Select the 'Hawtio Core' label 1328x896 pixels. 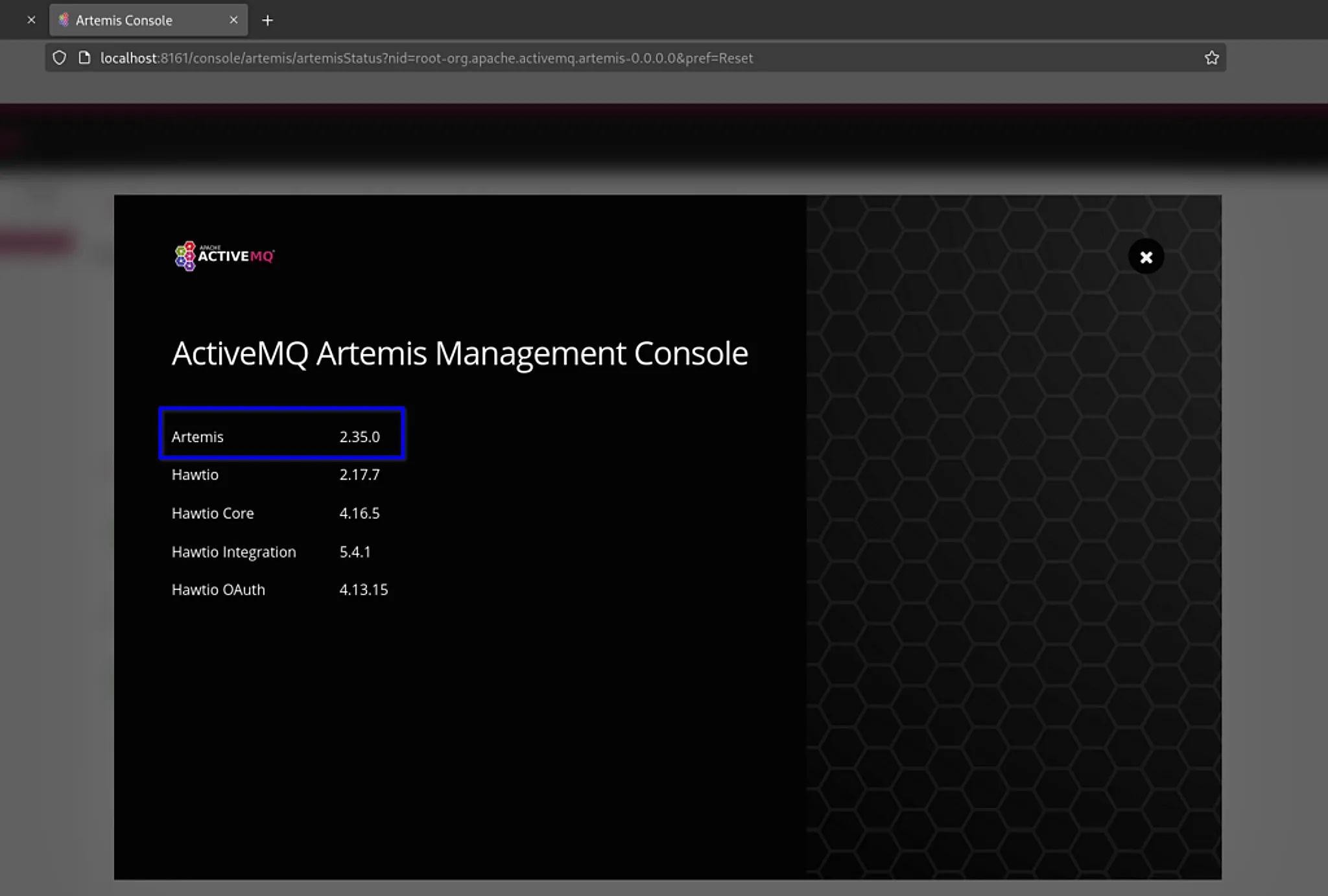213,513
